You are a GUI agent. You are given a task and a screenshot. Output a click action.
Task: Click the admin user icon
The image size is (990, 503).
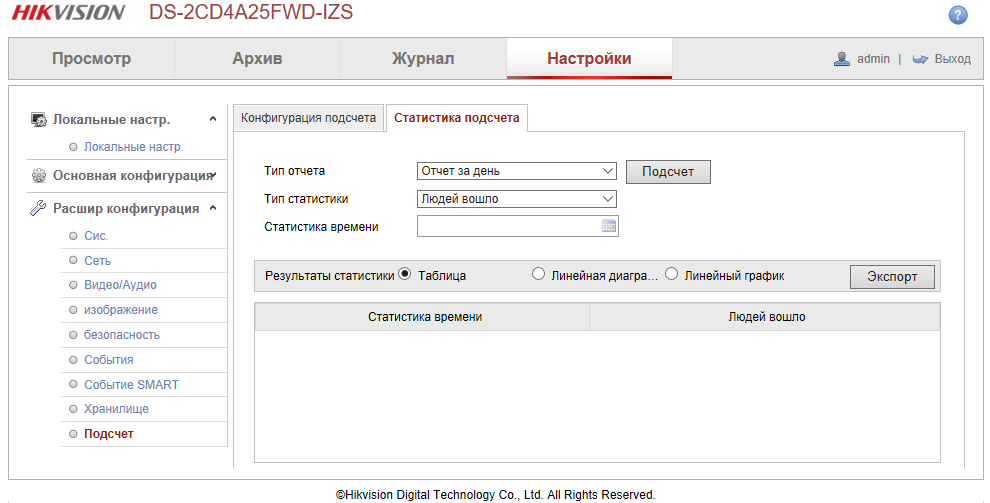[x=842, y=59]
